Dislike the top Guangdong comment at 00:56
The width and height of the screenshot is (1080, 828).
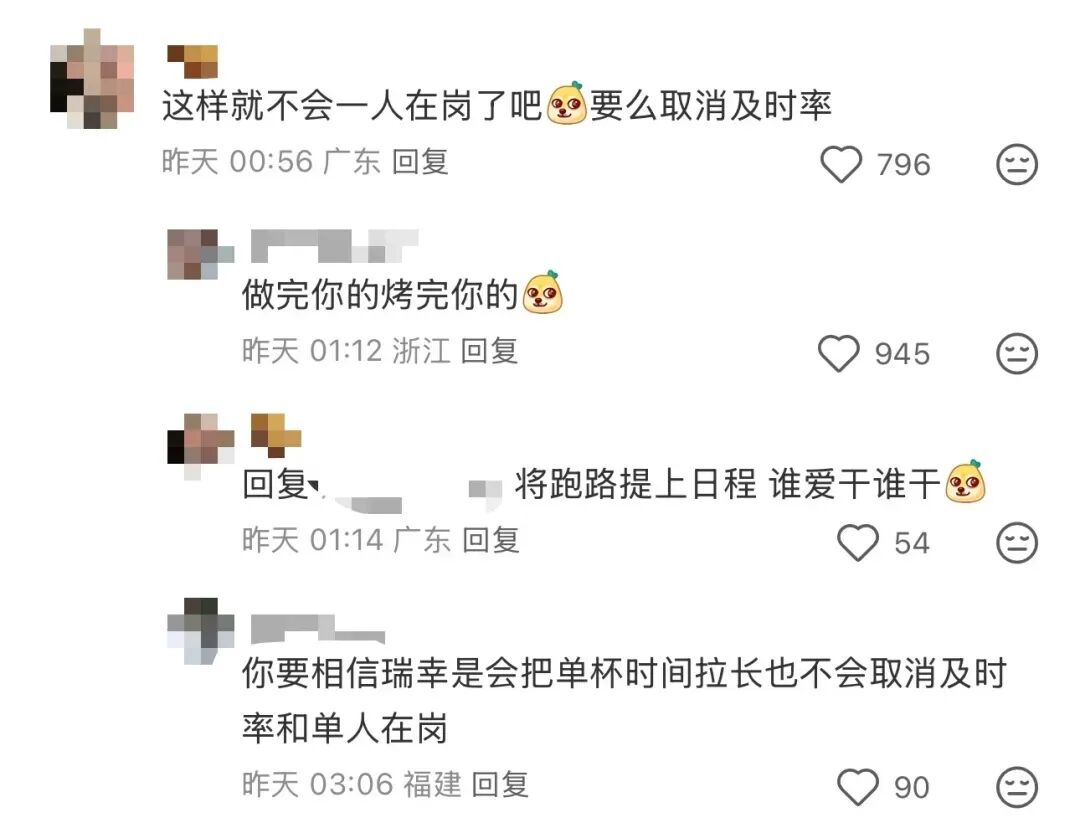click(x=1017, y=165)
